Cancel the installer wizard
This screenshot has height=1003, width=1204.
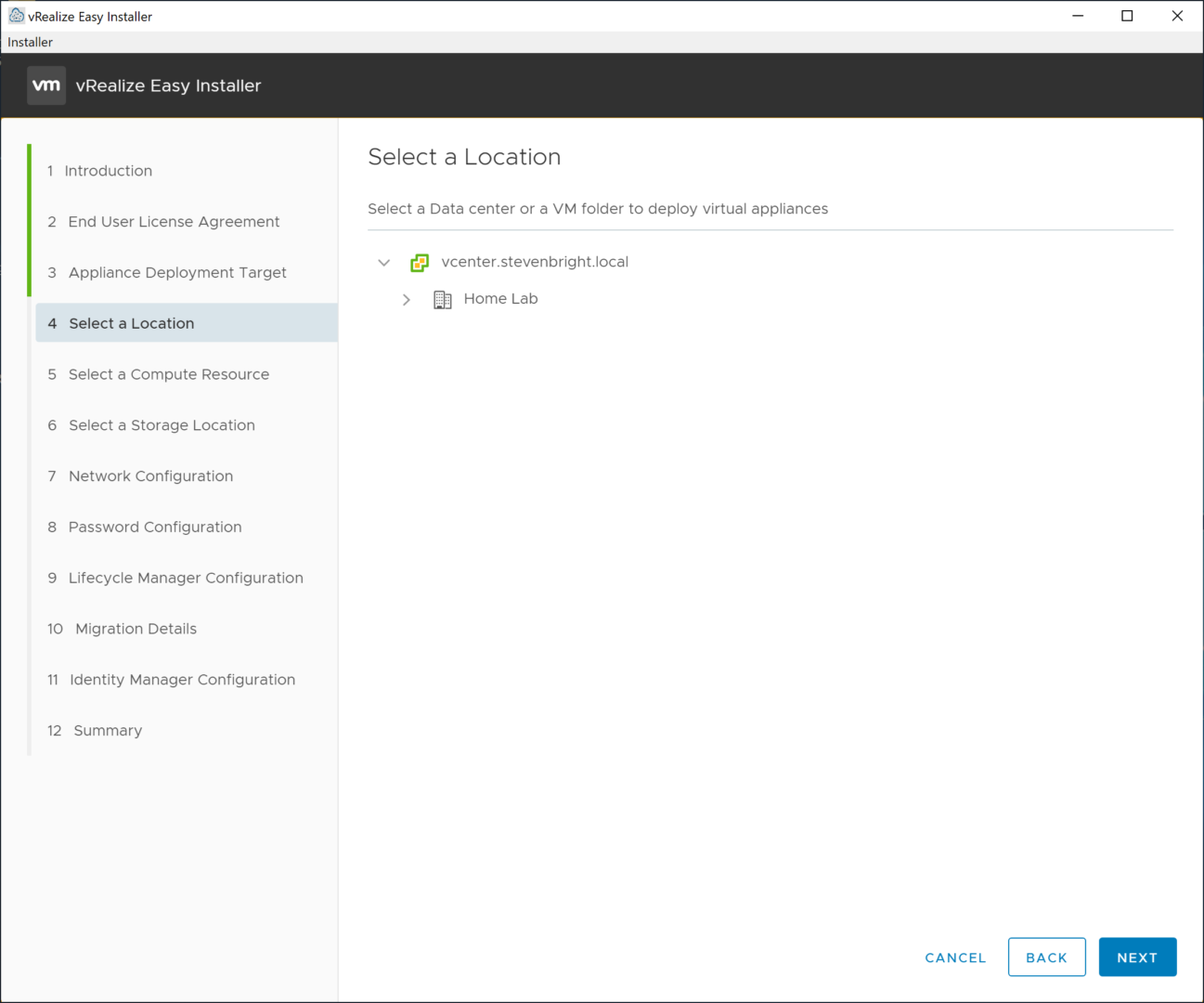point(955,957)
